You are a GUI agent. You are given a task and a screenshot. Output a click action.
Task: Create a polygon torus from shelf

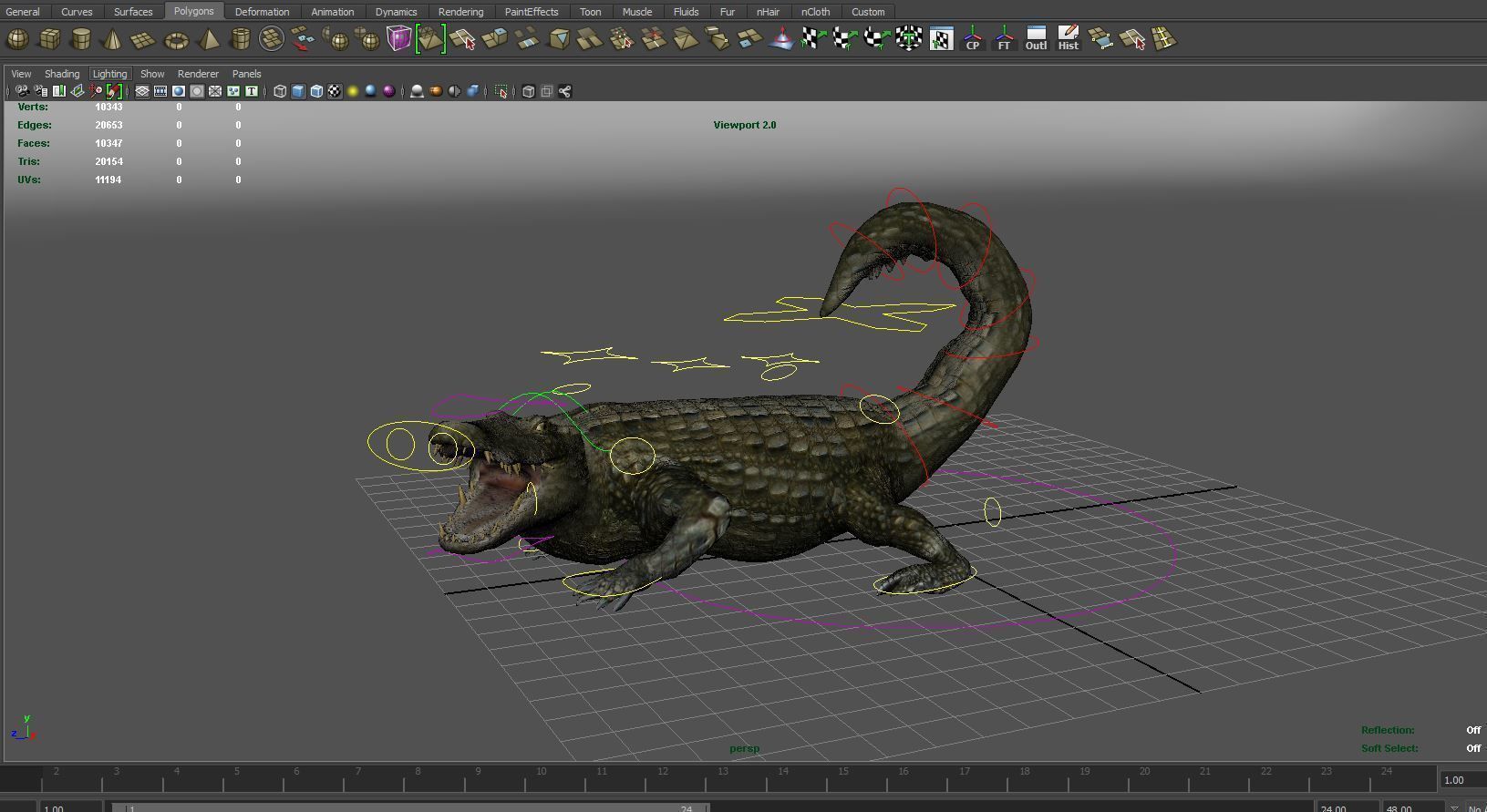tap(176, 39)
